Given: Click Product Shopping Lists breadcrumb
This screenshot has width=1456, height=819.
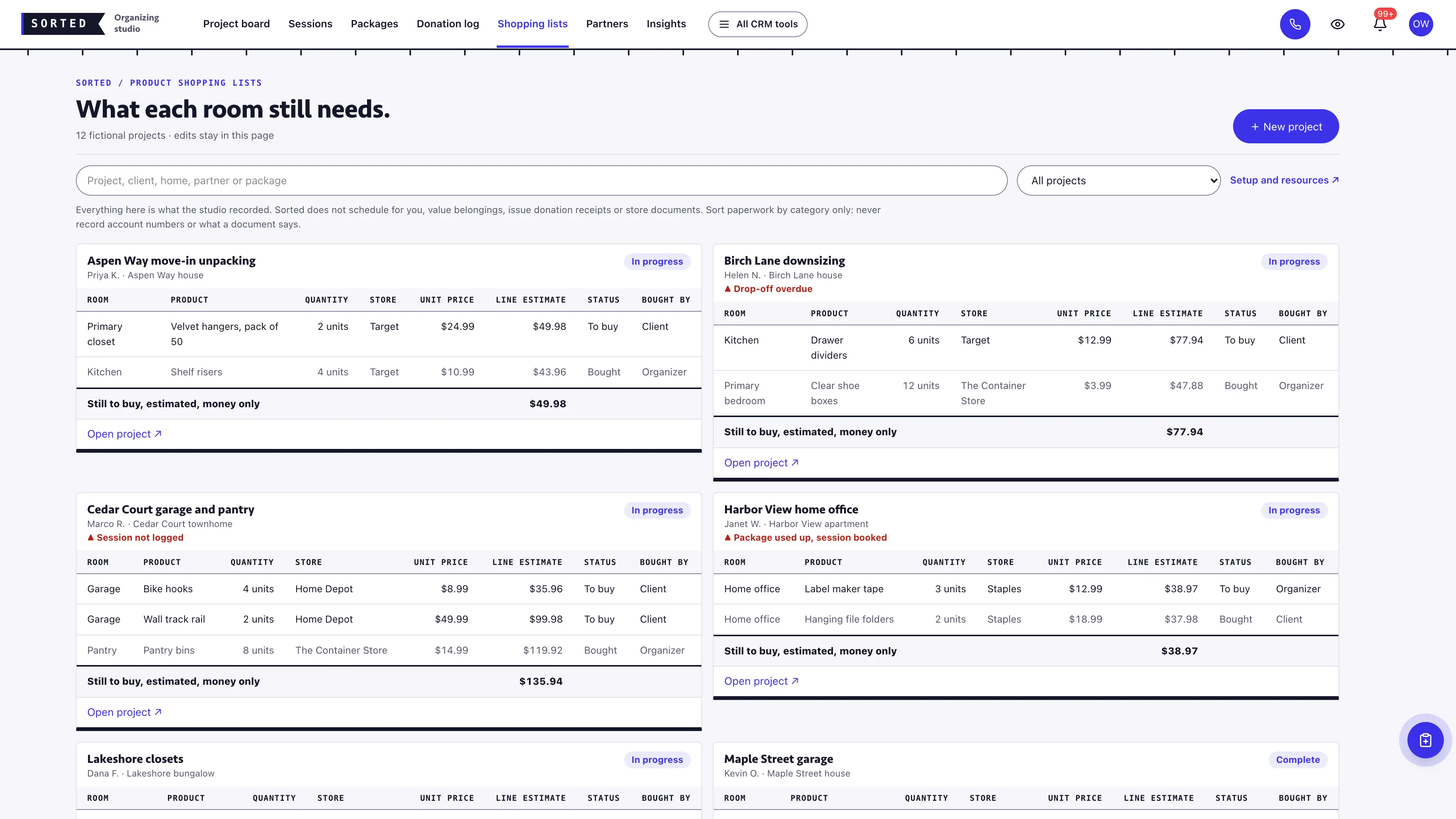Looking at the screenshot, I should [x=196, y=83].
